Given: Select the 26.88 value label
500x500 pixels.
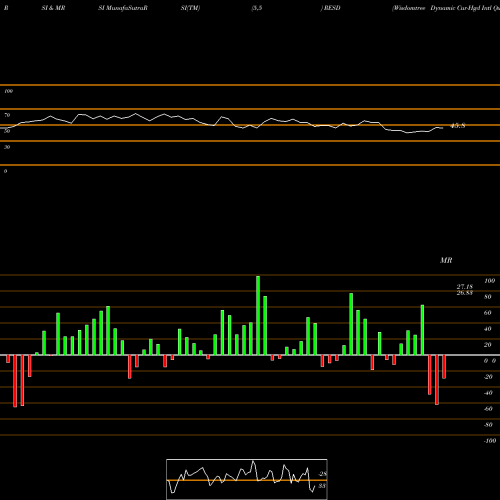Looking at the screenshot, I should click(465, 293).
